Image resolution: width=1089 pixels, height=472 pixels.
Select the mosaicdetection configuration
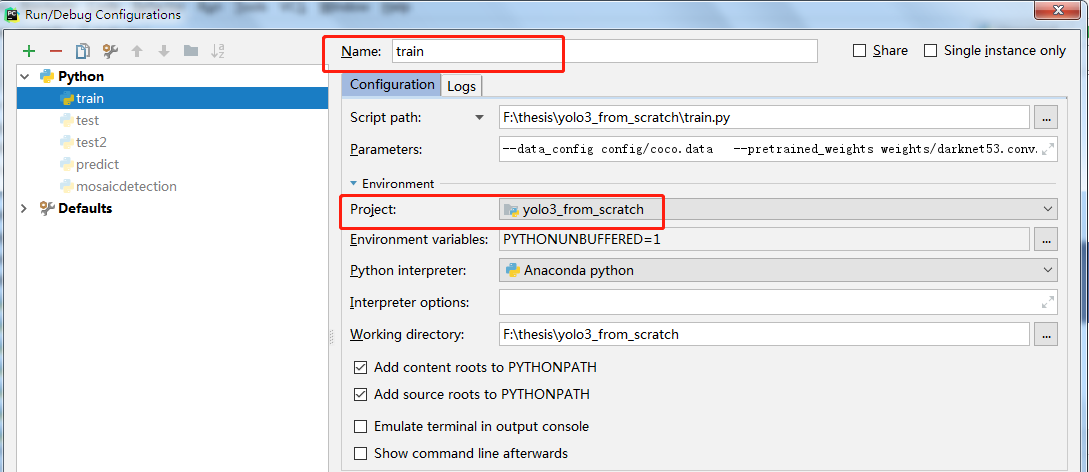tap(126, 187)
